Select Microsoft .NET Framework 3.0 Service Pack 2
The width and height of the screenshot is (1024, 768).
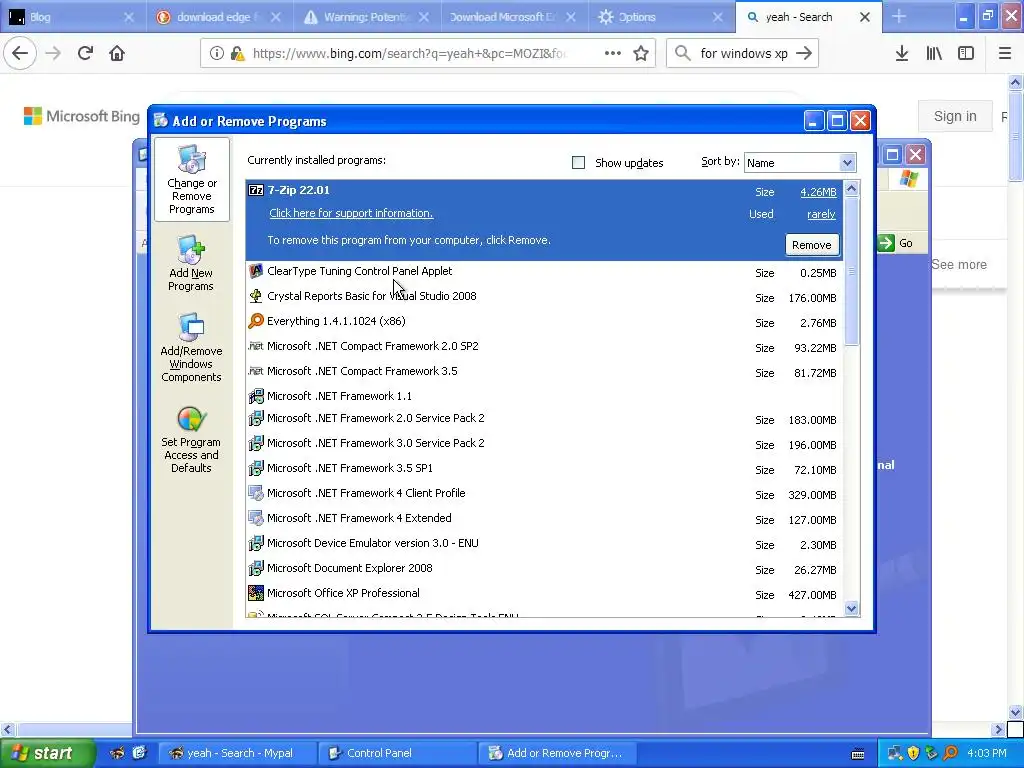[x=545, y=444]
